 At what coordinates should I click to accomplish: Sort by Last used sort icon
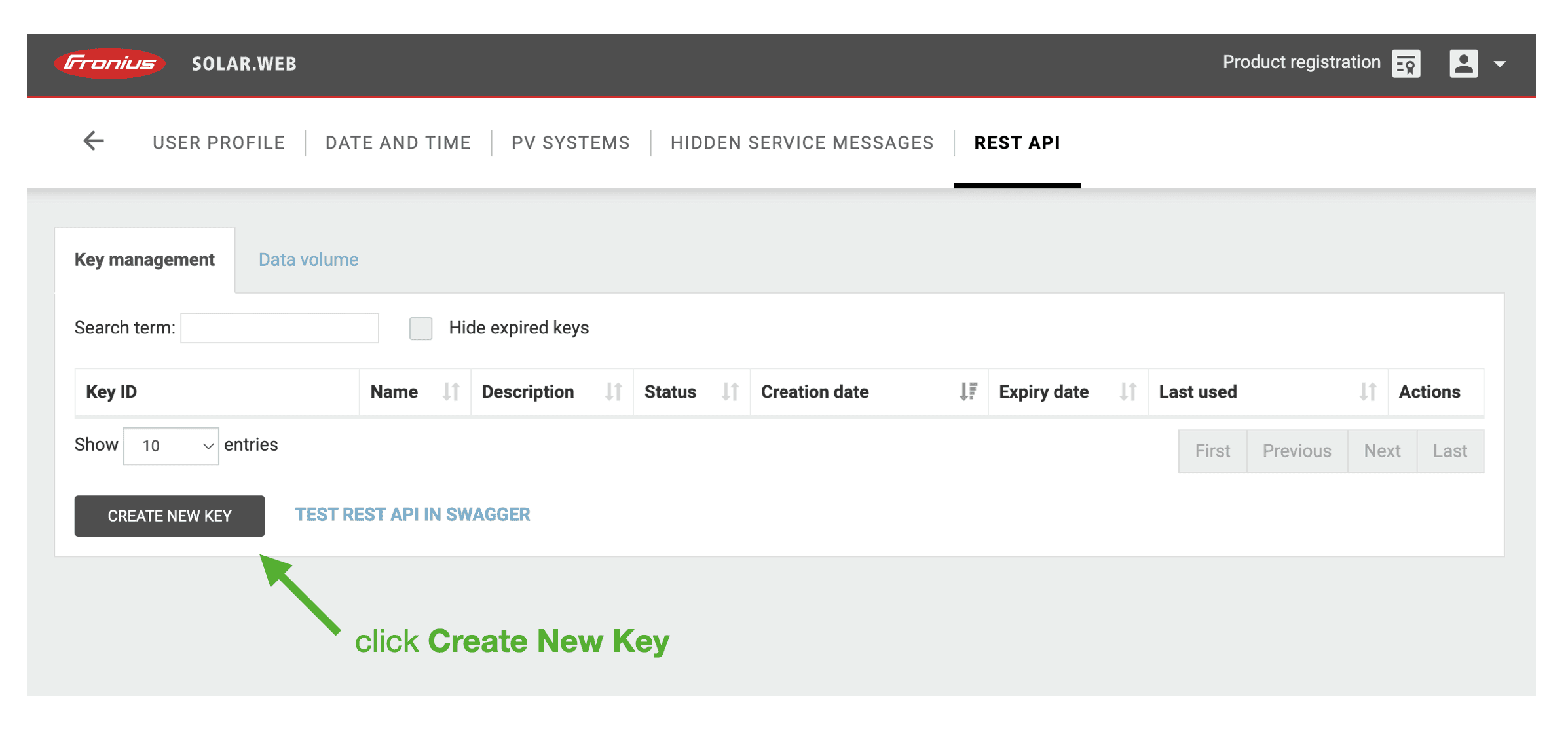[x=1367, y=392]
